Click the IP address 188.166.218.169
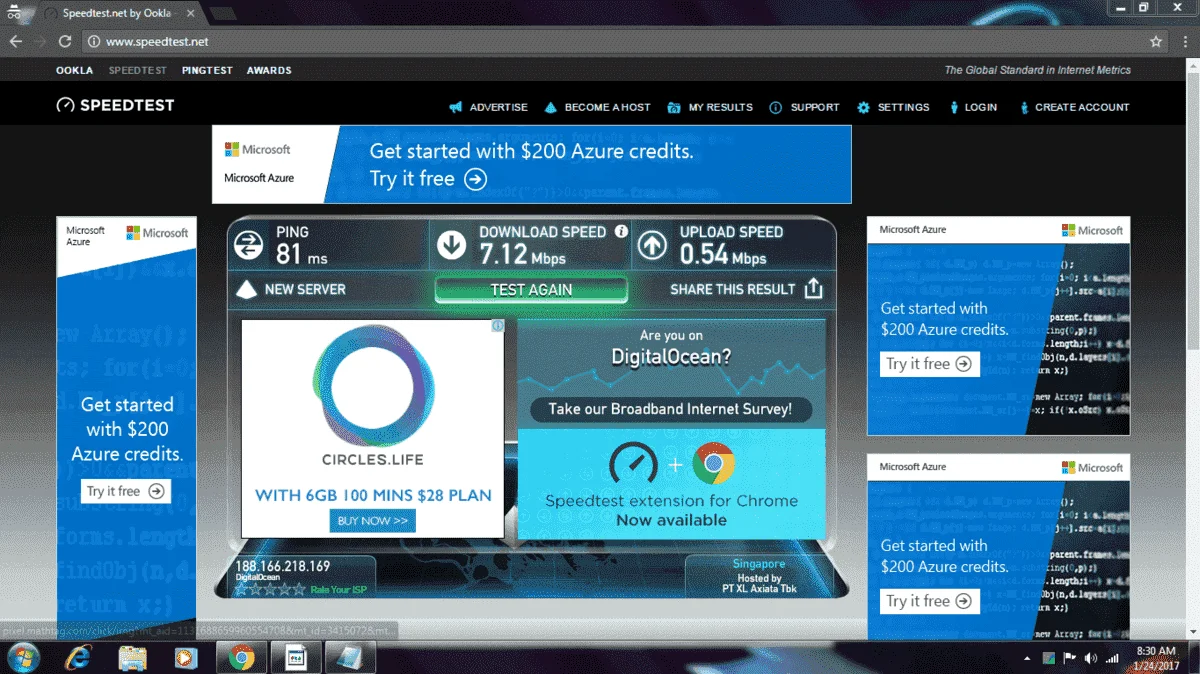This screenshot has height=674, width=1200. [283, 566]
